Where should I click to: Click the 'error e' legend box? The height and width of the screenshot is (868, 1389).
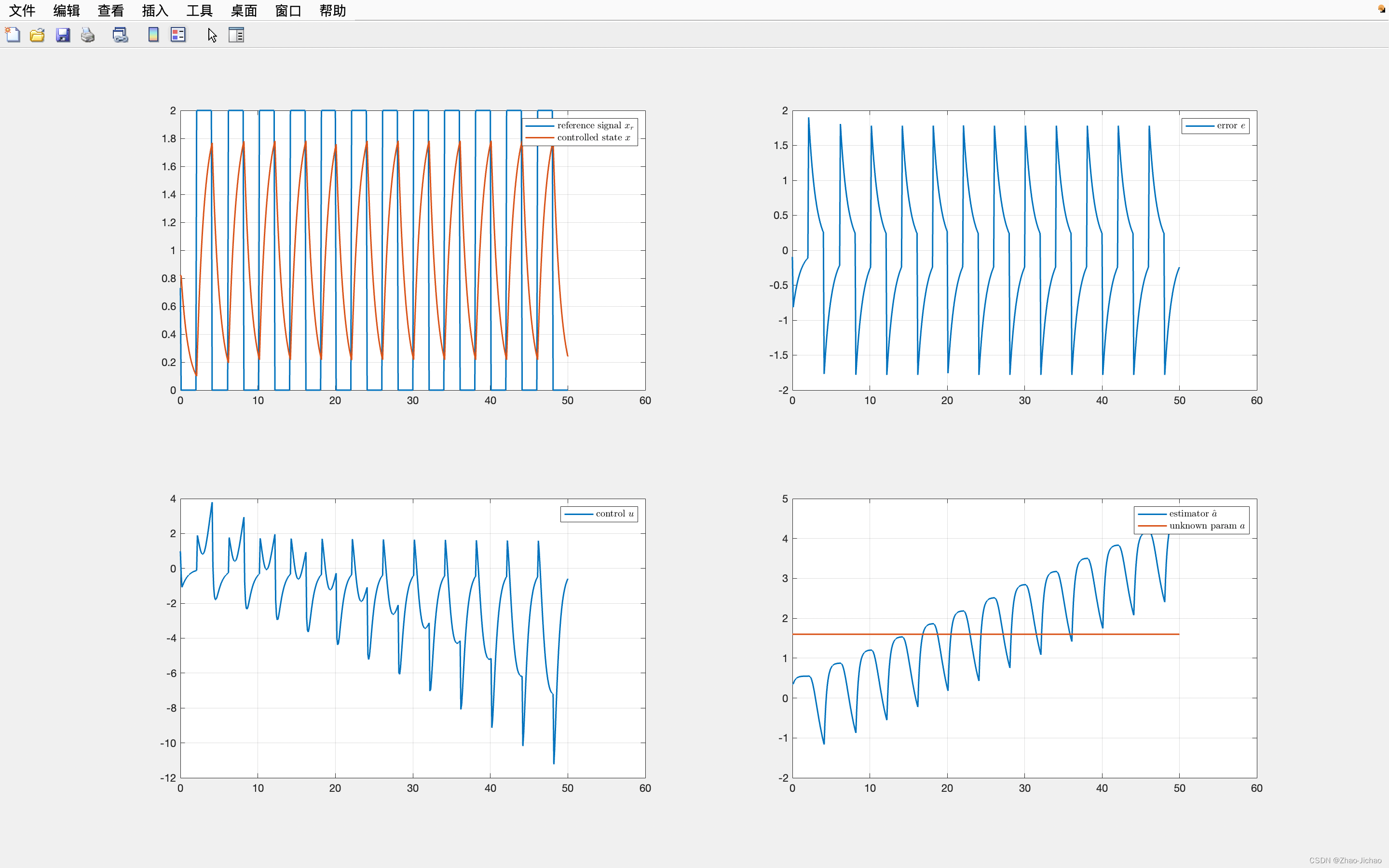[1215, 126]
